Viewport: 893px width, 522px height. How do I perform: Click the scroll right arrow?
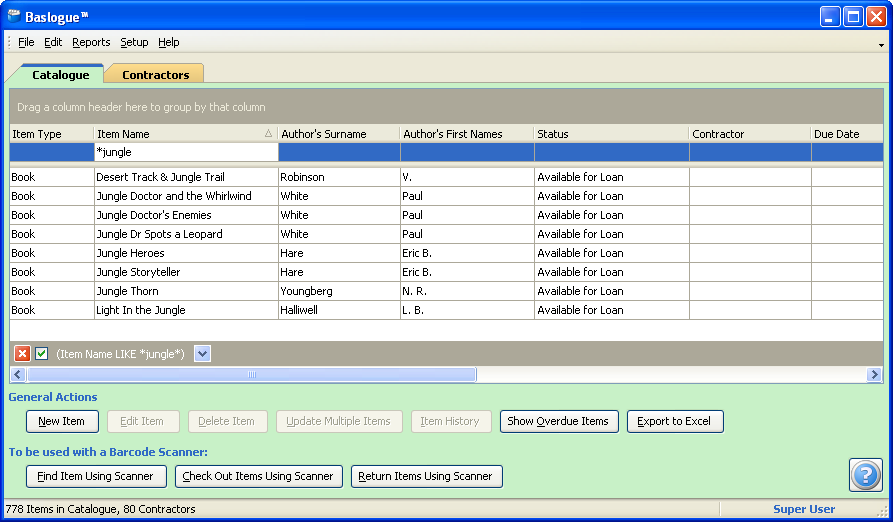coord(874,375)
